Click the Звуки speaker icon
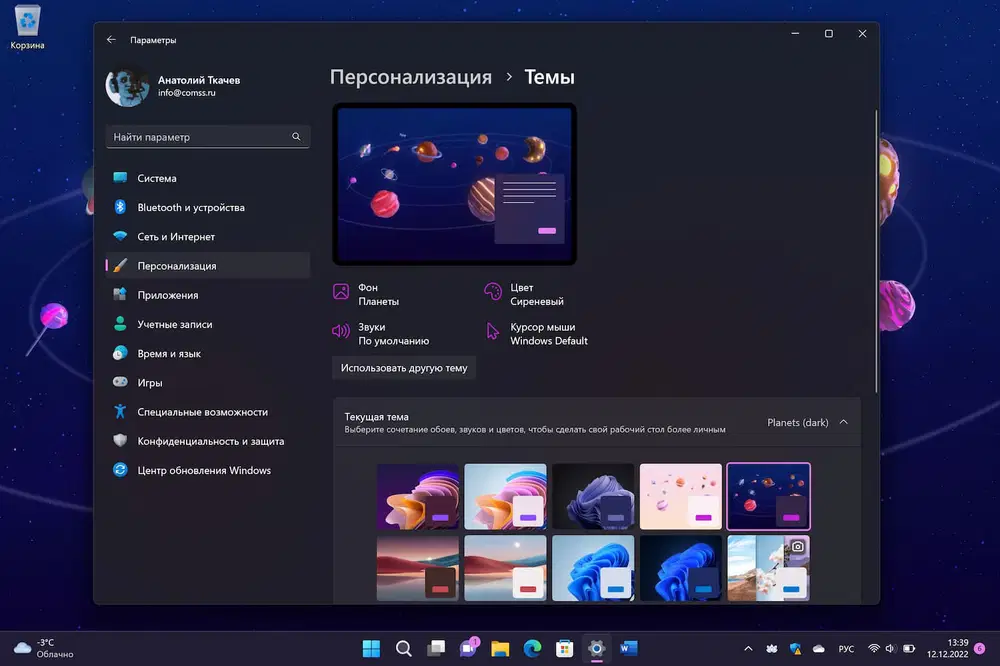 tap(341, 330)
